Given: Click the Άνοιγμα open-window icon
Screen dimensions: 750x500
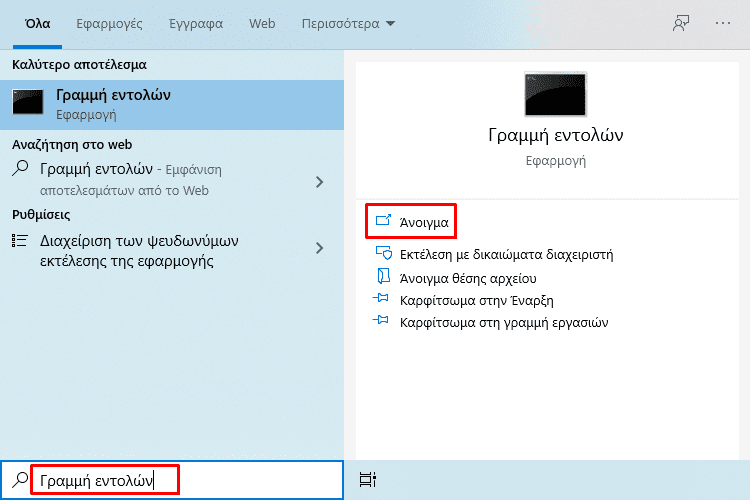Looking at the screenshot, I should coord(383,220).
